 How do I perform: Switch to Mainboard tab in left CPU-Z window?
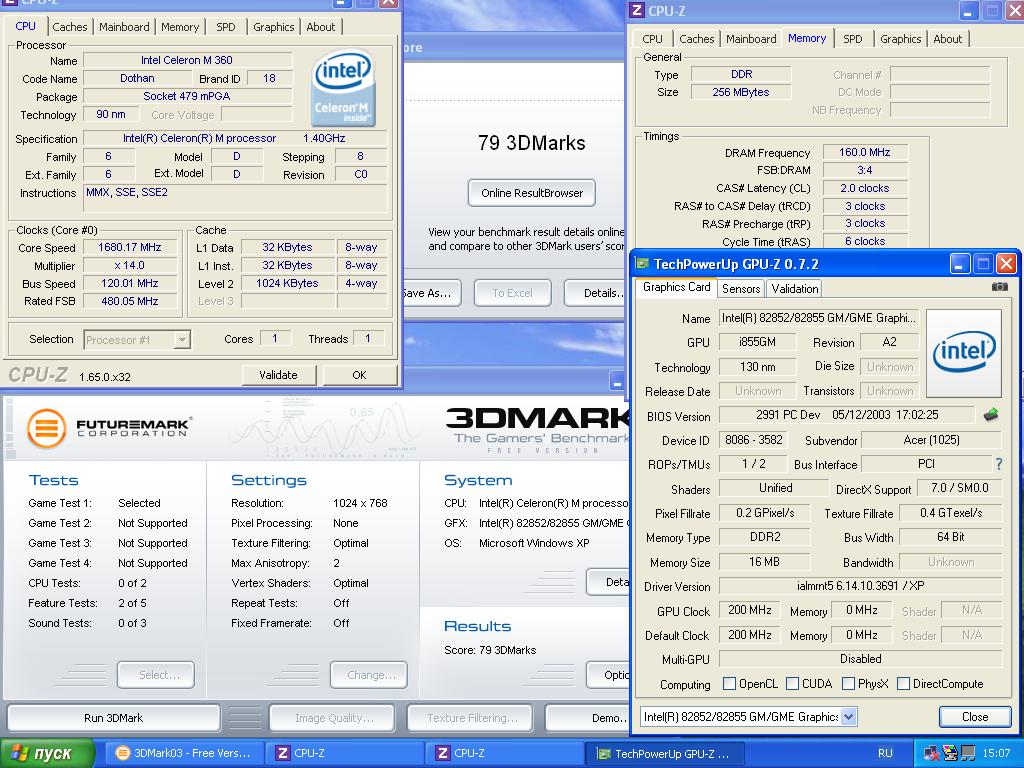[x=124, y=27]
